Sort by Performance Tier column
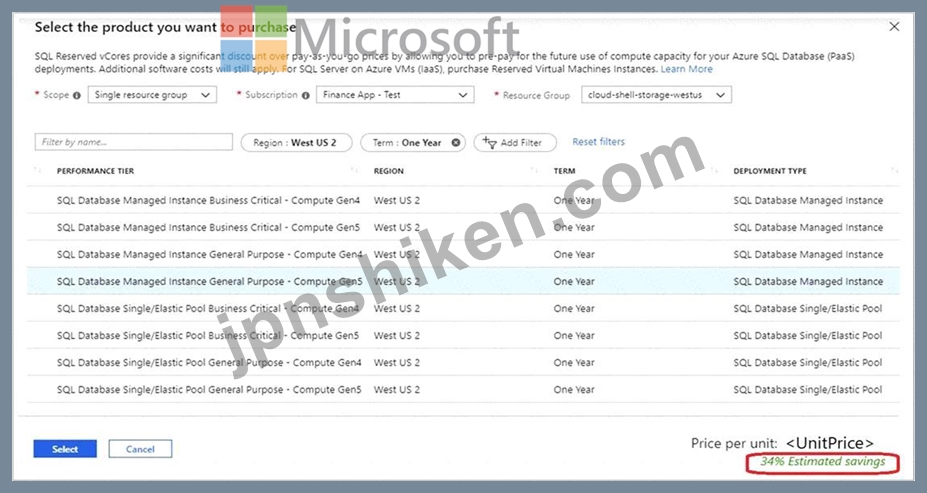 95,171
